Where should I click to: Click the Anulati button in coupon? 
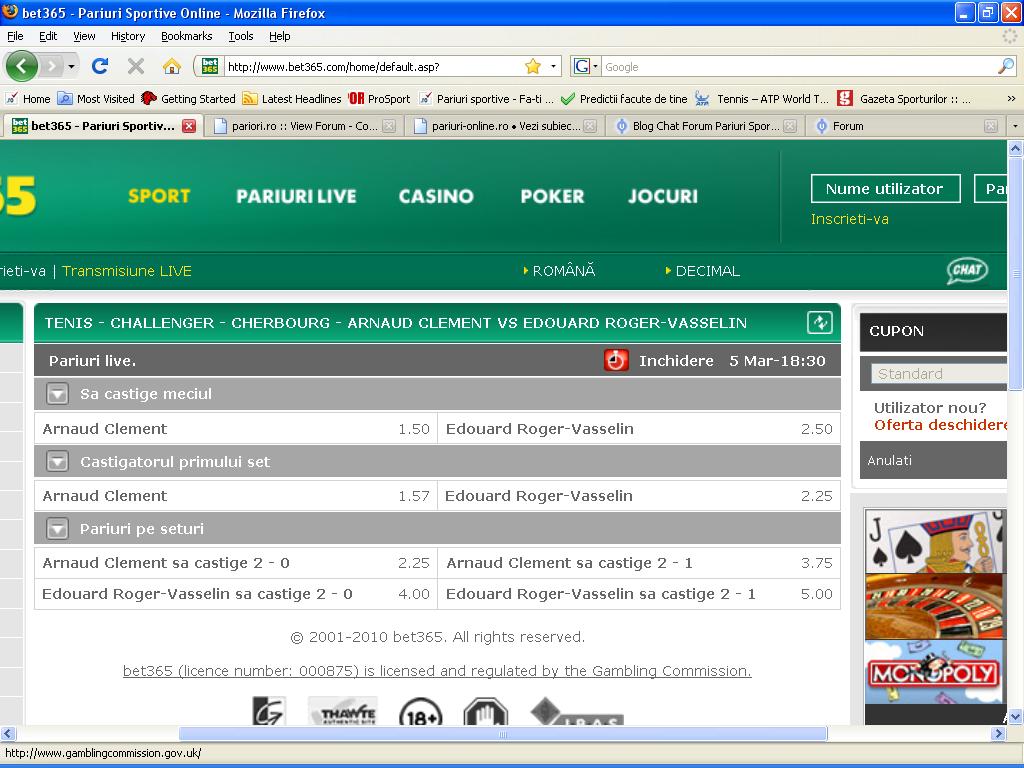coord(889,460)
